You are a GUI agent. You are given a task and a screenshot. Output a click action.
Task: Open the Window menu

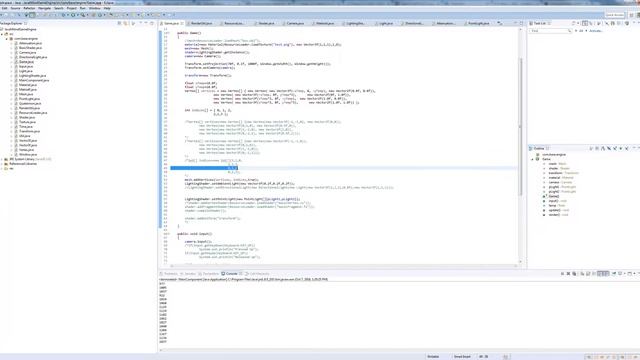(94, 8)
